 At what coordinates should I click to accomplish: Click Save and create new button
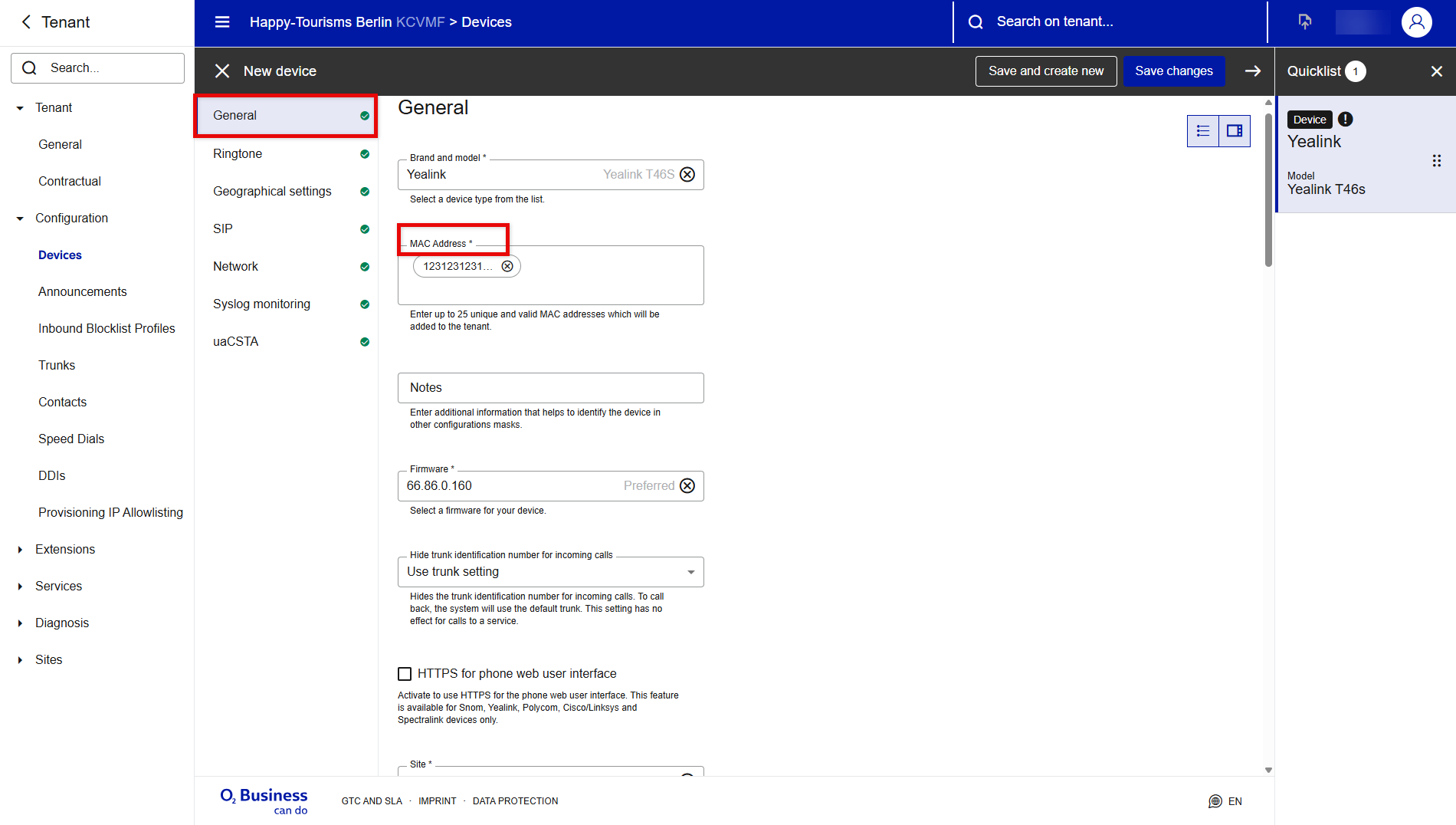tap(1045, 71)
